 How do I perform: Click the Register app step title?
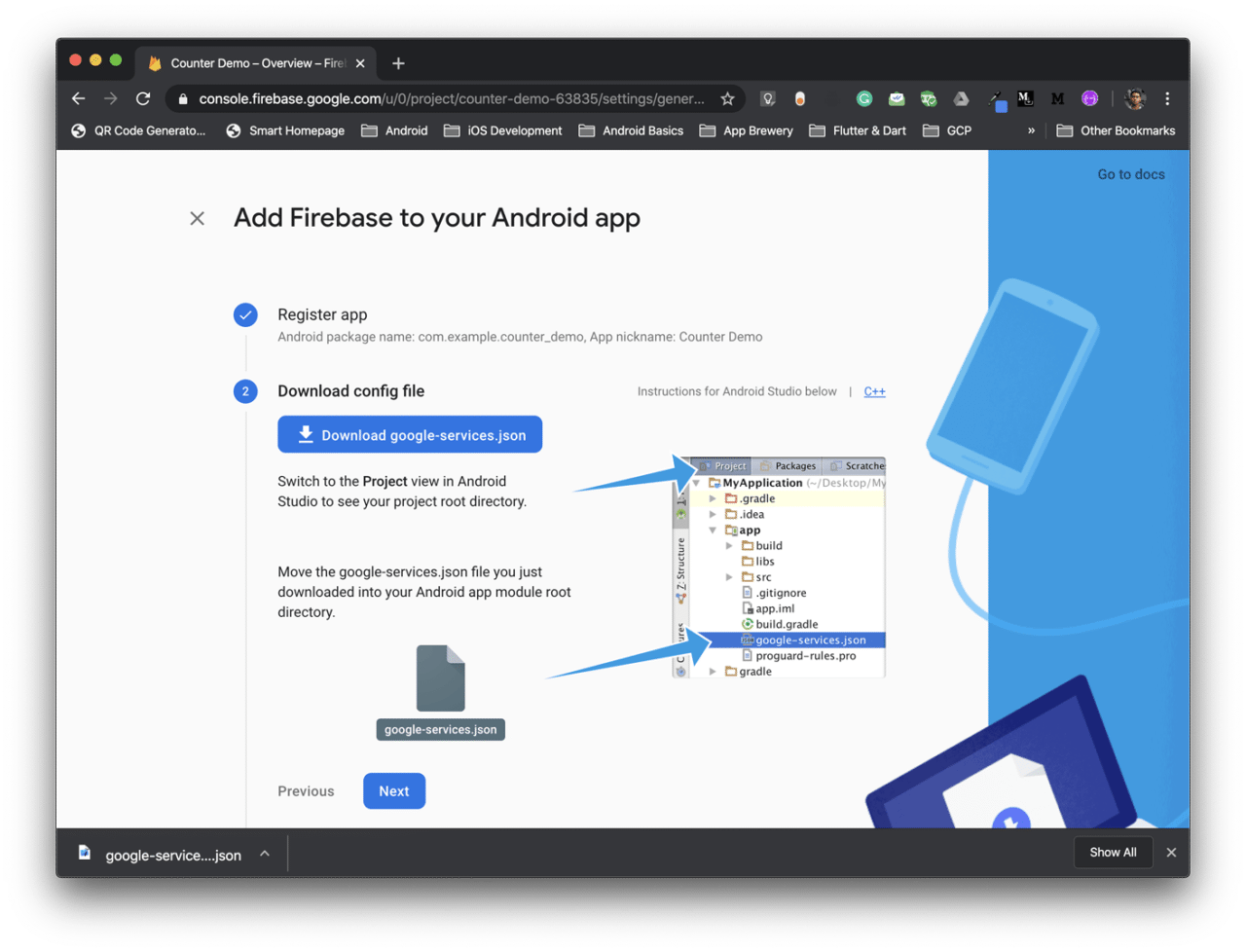point(322,314)
